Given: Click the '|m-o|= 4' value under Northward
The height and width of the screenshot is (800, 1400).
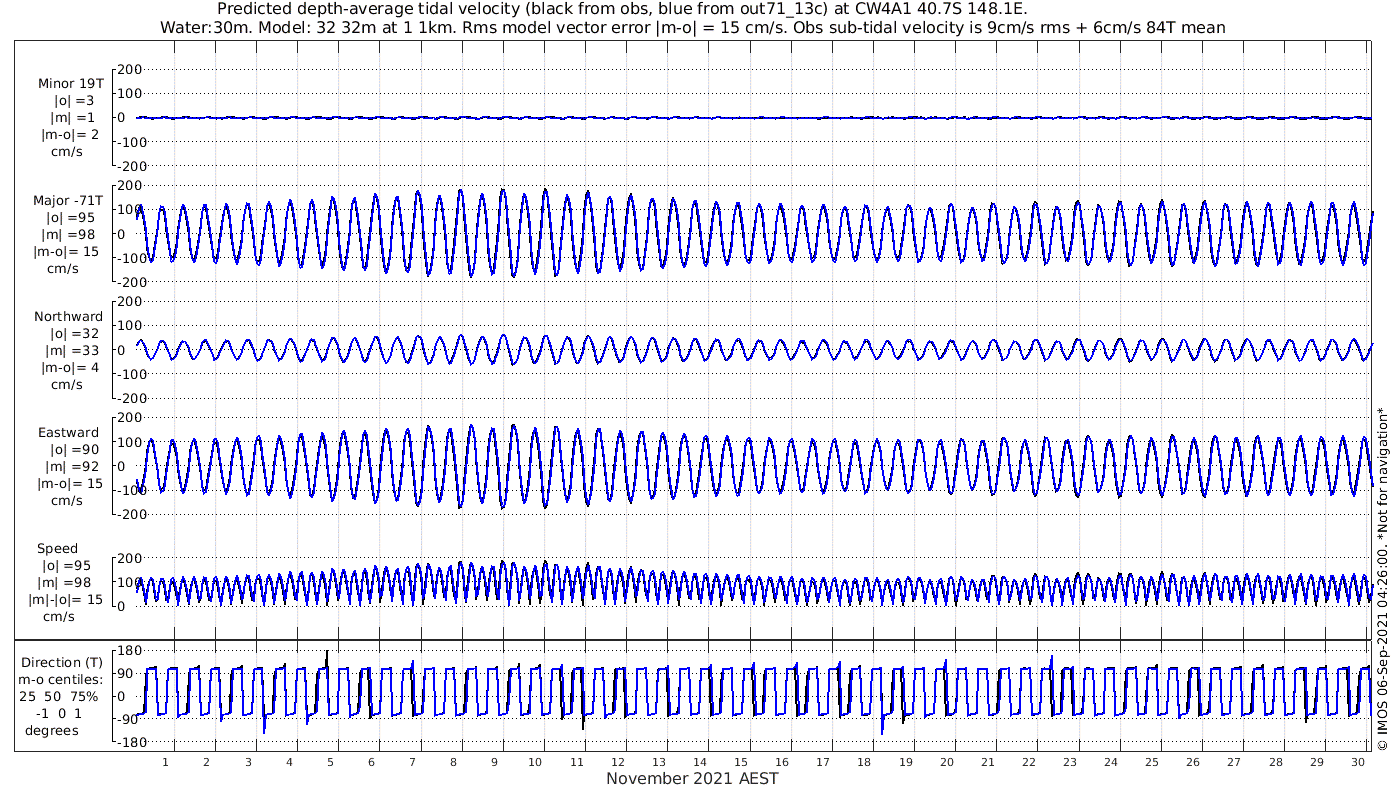Looking at the screenshot, I should click(x=70, y=368).
